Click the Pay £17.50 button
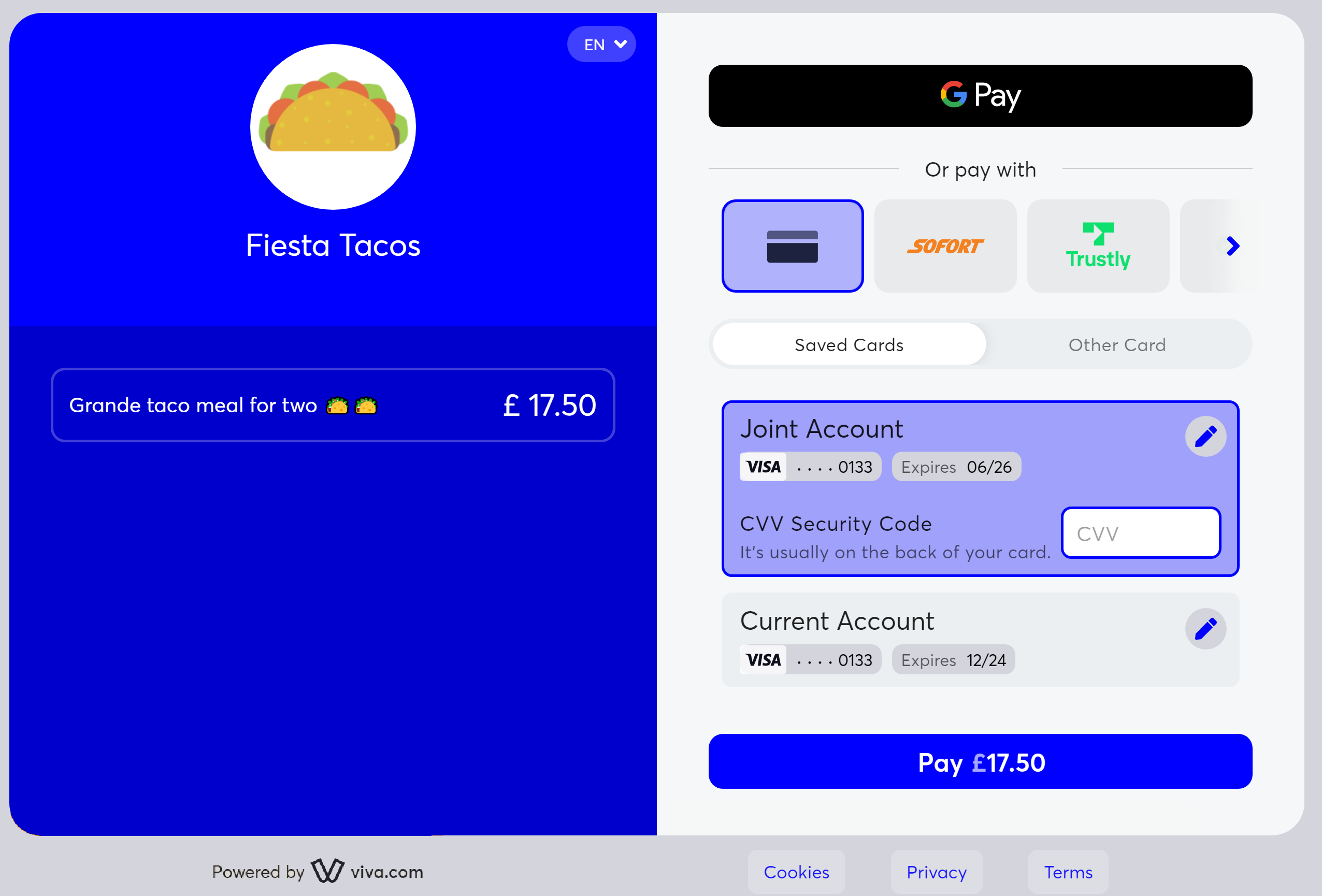This screenshot has width=1322, height=896. [x=980, y=763]
